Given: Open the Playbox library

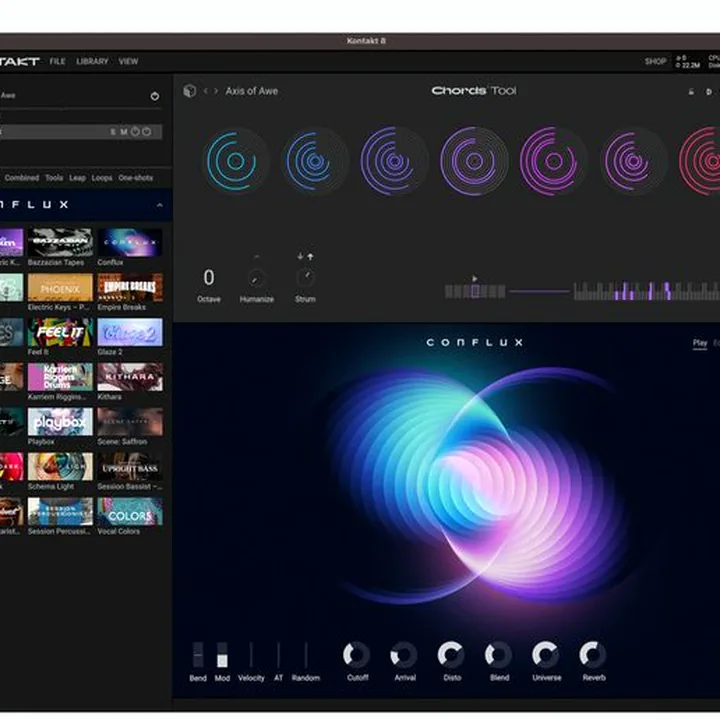Looking at the screenshot, I should 60,422.
